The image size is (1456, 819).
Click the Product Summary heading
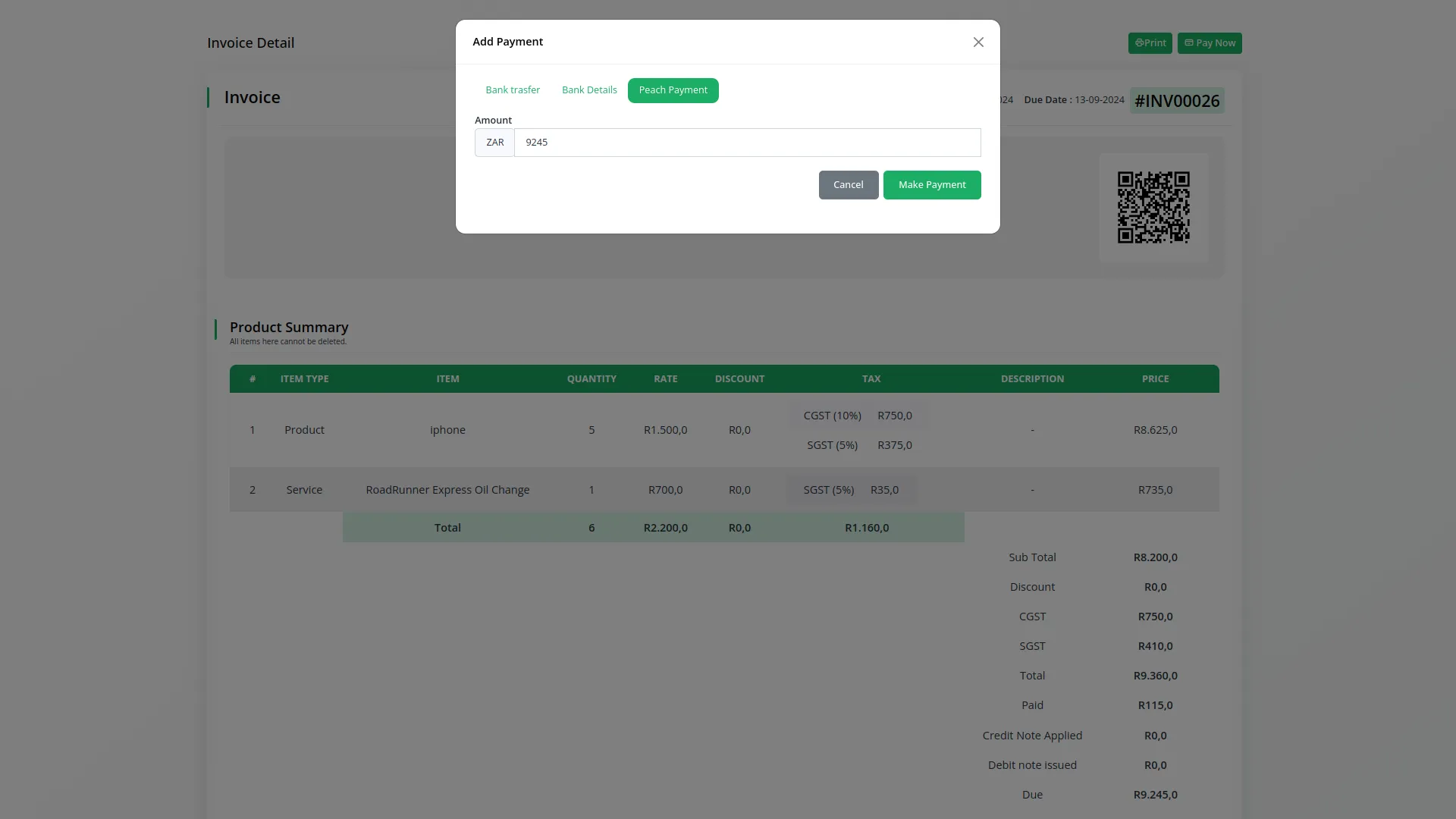(288, 327)
